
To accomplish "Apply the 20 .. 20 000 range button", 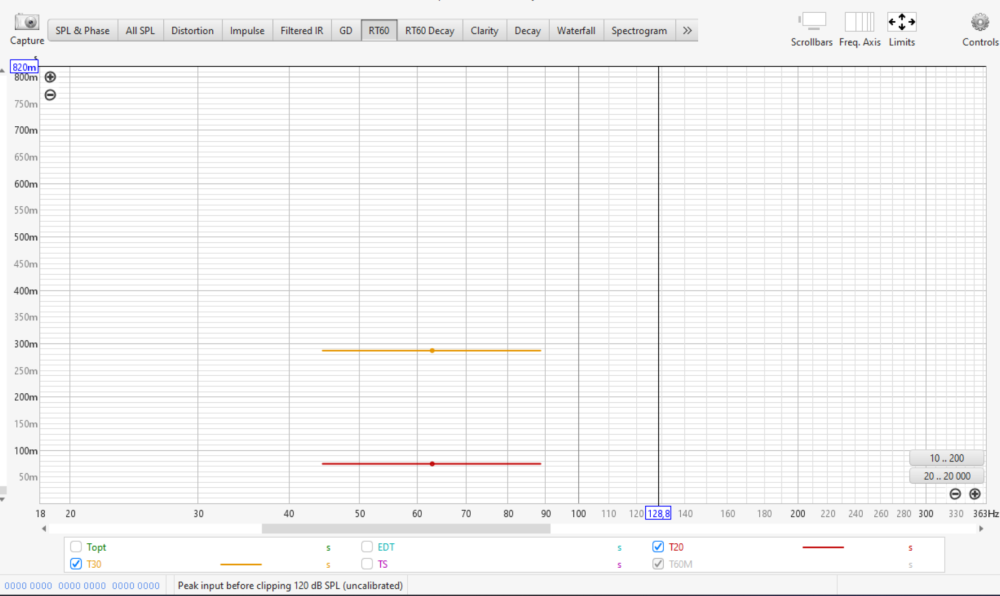I will tap(946, 476).
